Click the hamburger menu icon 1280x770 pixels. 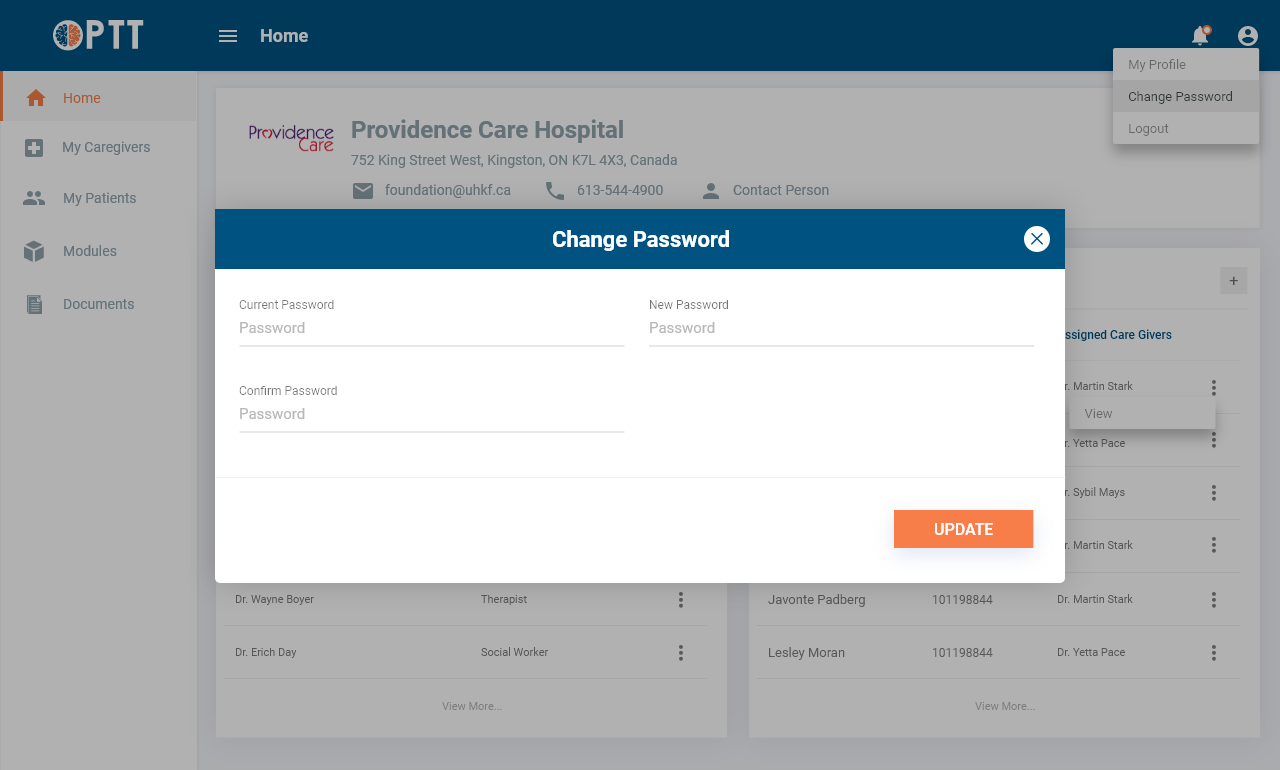(228, 36)
